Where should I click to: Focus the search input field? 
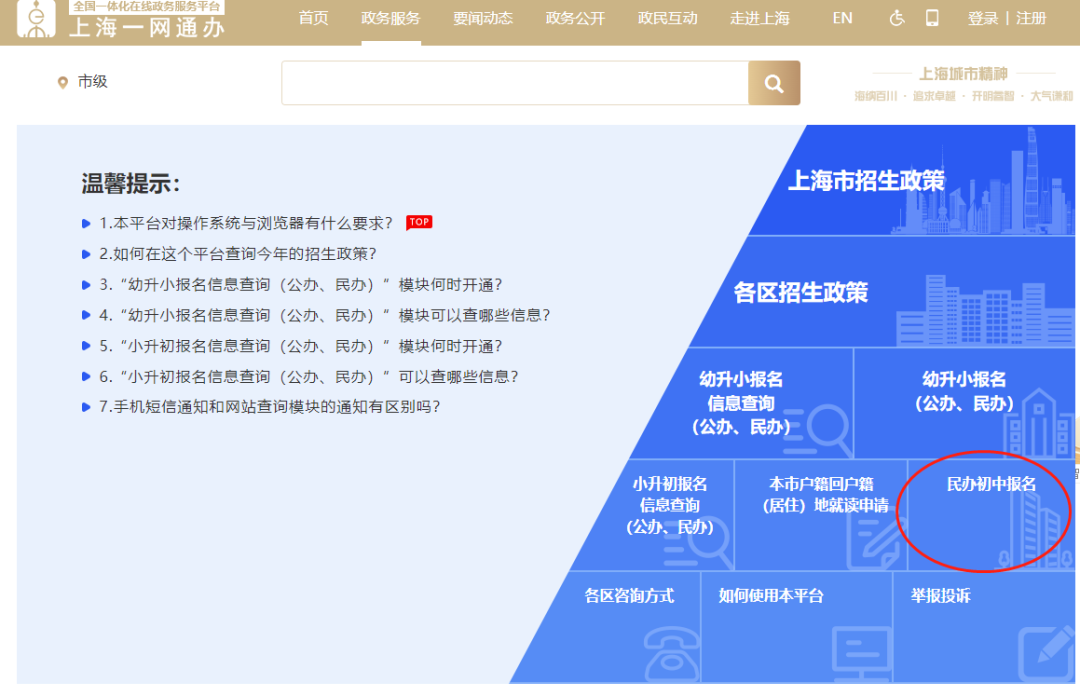(515, 83)
